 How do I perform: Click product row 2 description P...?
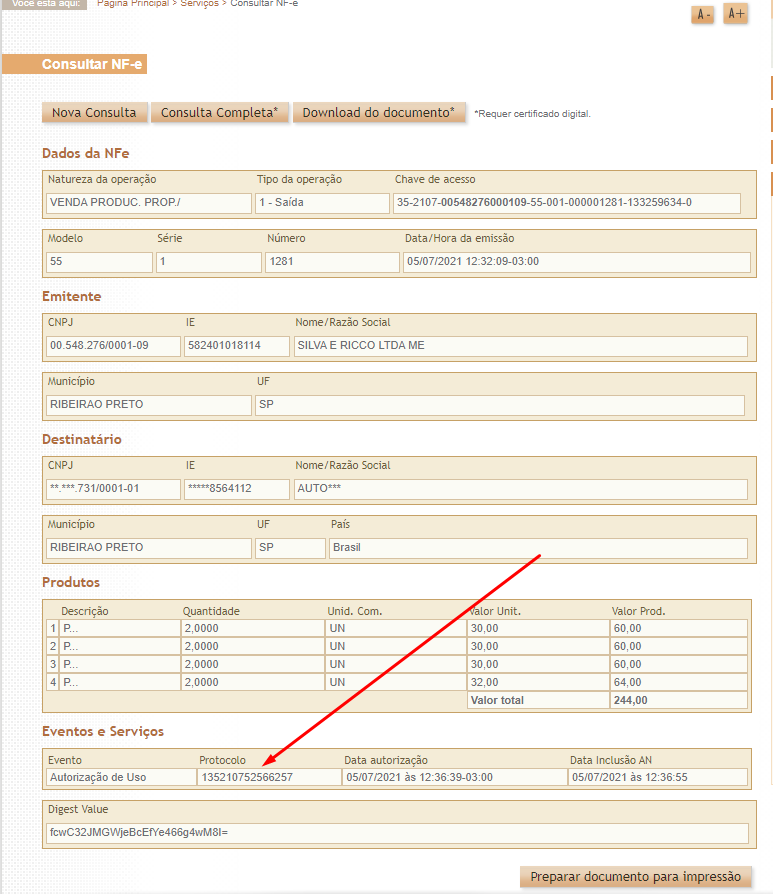point(120,647)
